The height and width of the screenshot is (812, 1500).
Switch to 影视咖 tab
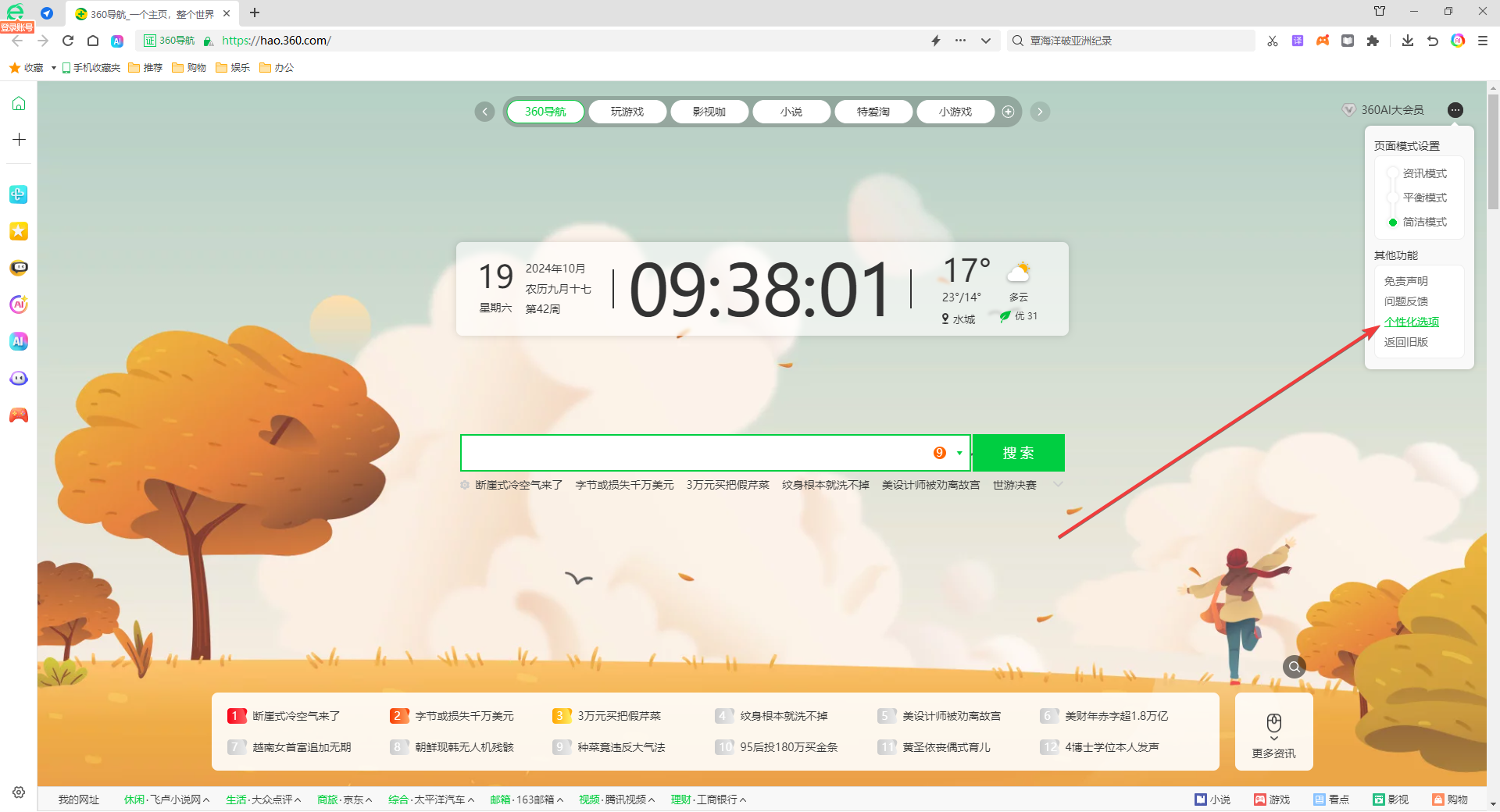point(709,112)
